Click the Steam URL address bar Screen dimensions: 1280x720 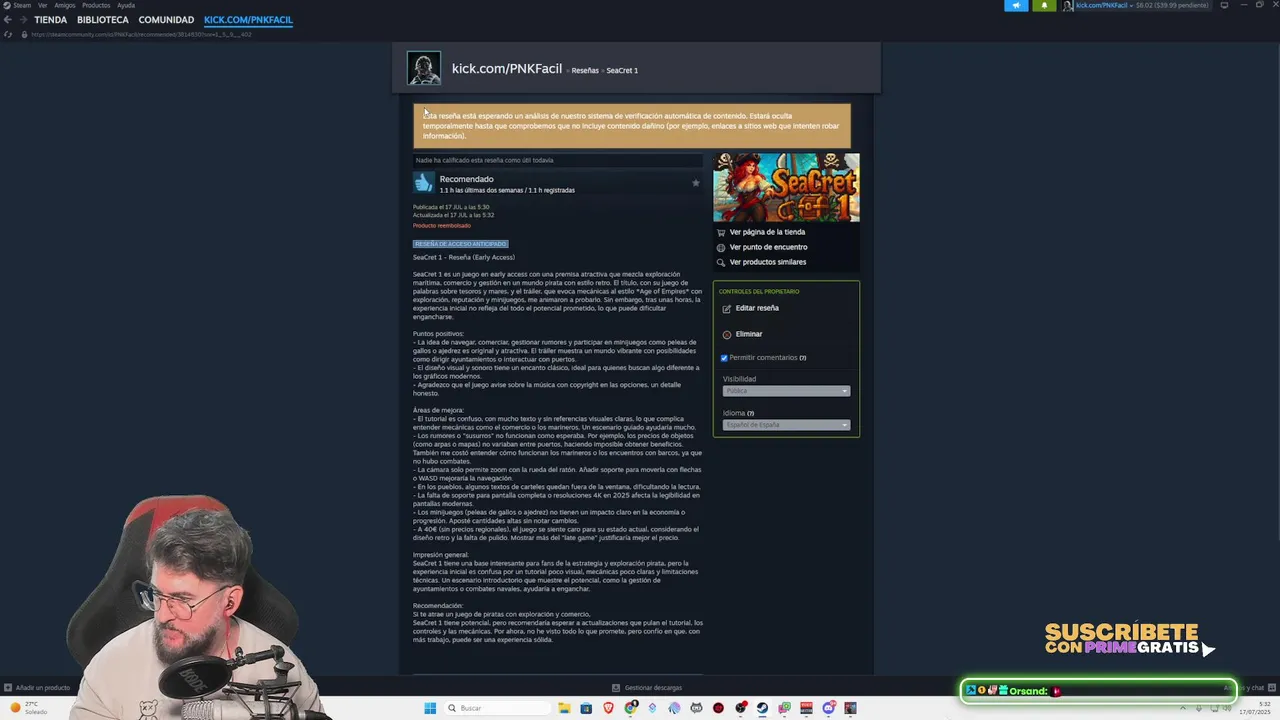pyautogui.click(x=141, y=34)
